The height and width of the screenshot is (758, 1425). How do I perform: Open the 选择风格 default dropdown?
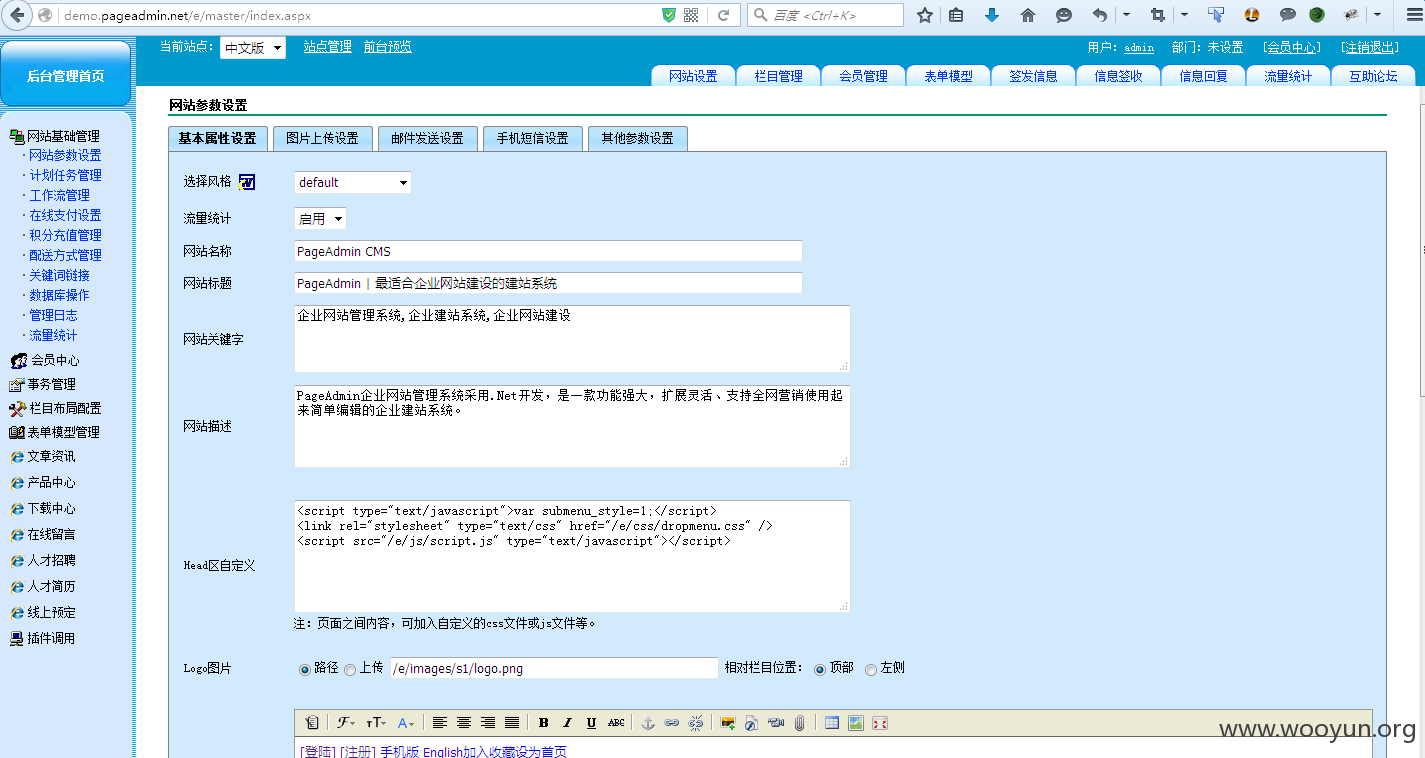(x=353, y=183)
